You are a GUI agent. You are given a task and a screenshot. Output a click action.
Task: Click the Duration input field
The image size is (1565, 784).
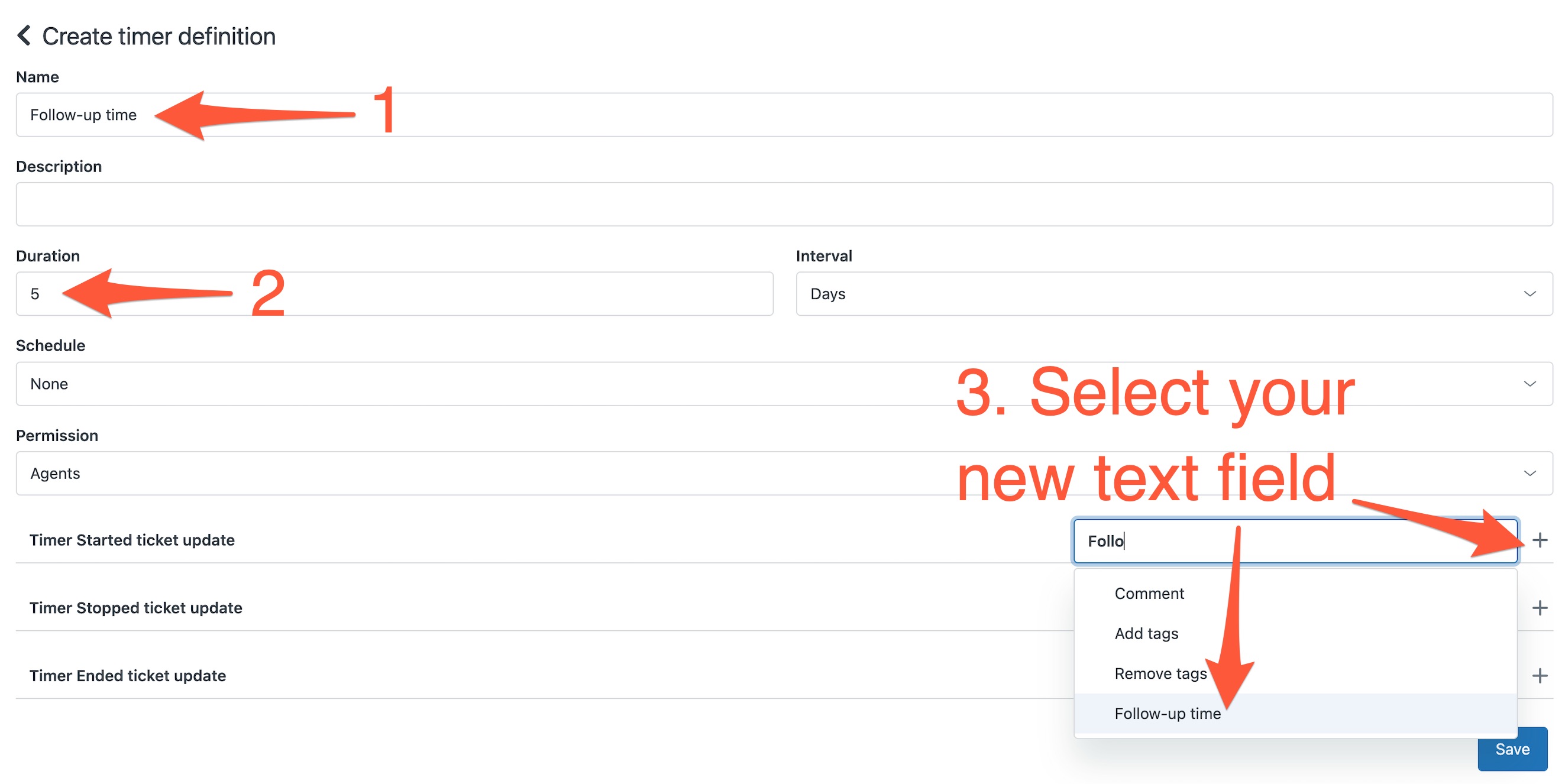coord(395,294)
